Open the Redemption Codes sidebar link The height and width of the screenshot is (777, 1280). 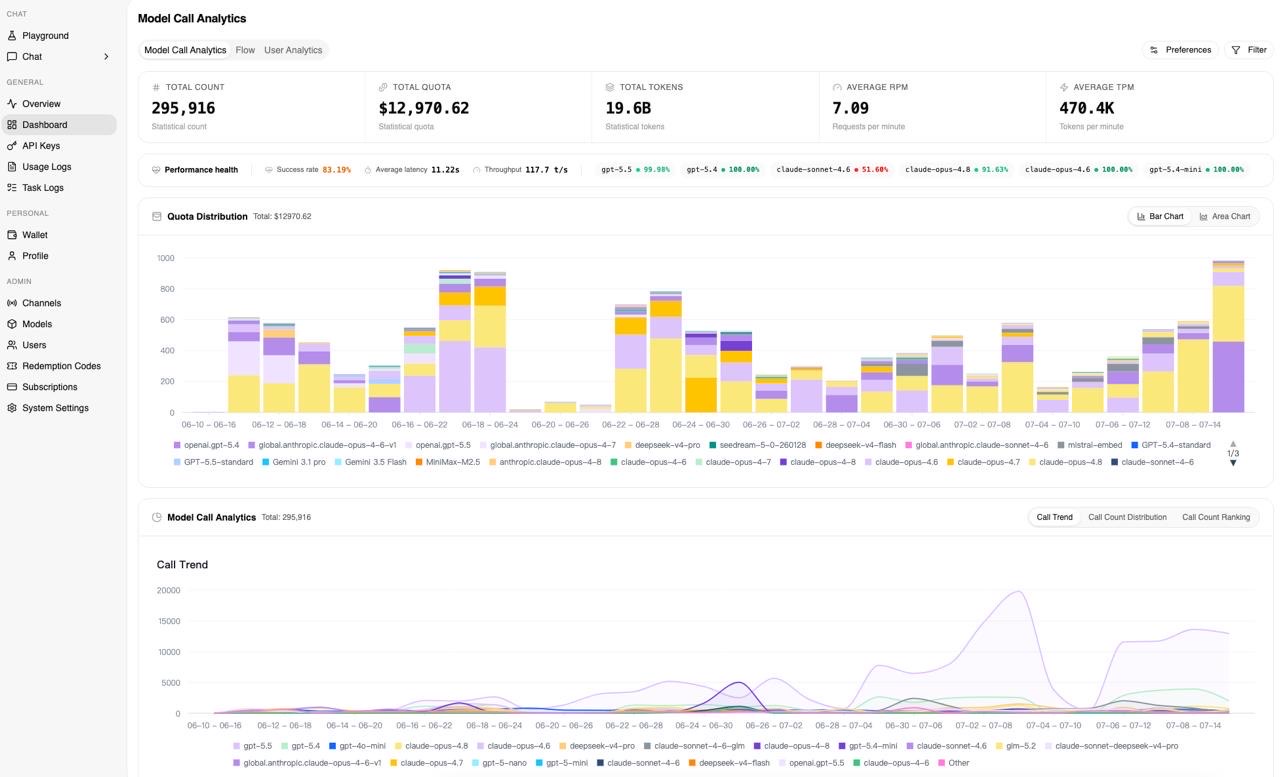58,365
